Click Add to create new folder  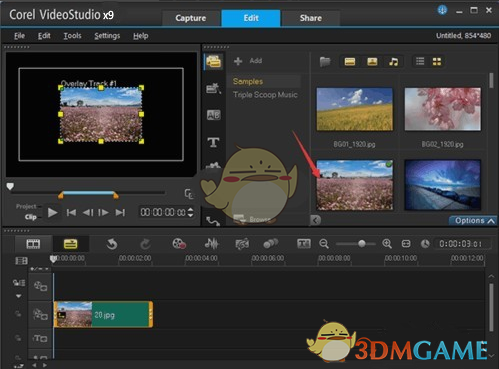[x=248, y=61]
